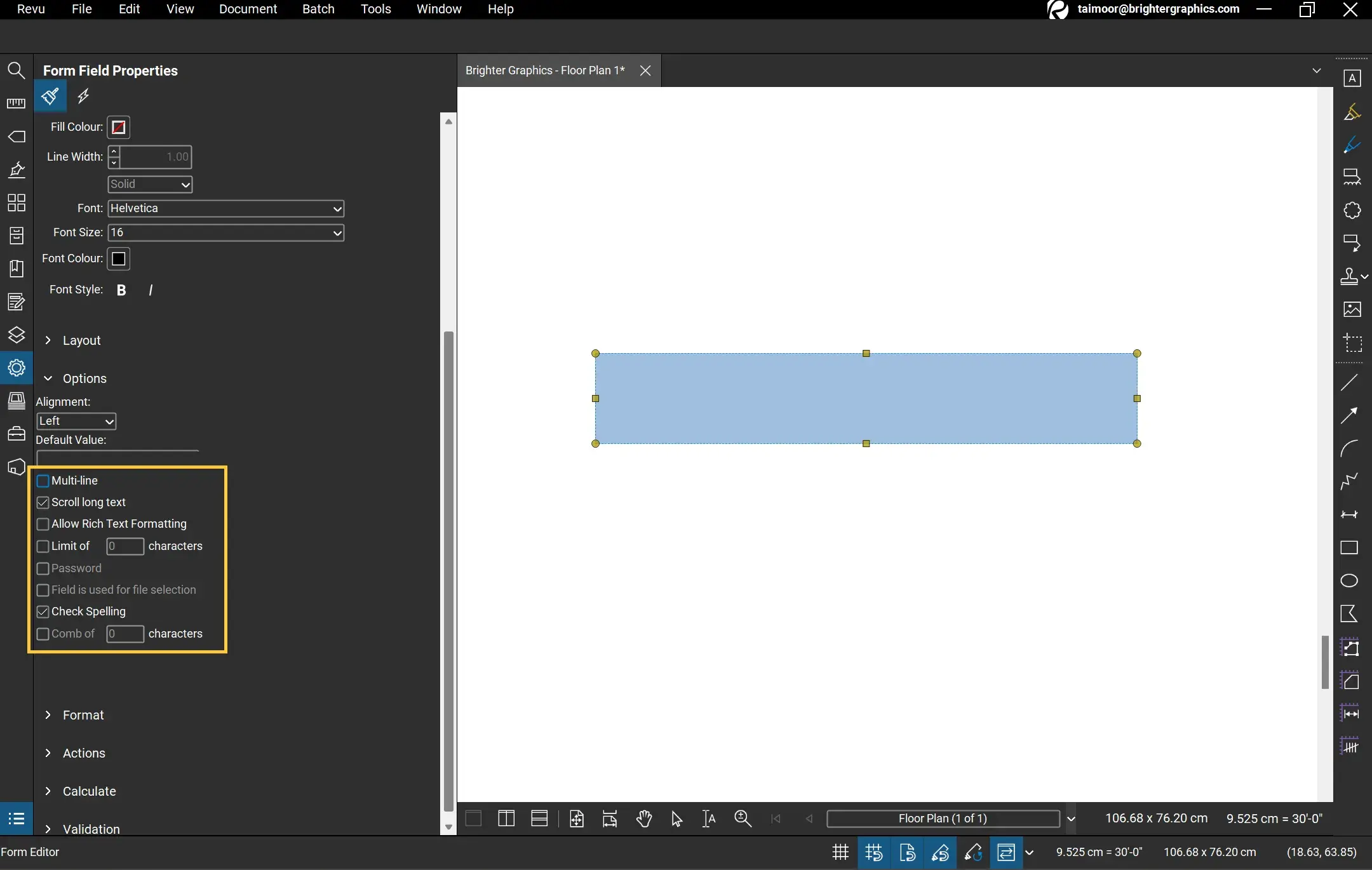The image size is (1372, 870).
Task: Select the Pen markup tool
Action: [1352, 145]
